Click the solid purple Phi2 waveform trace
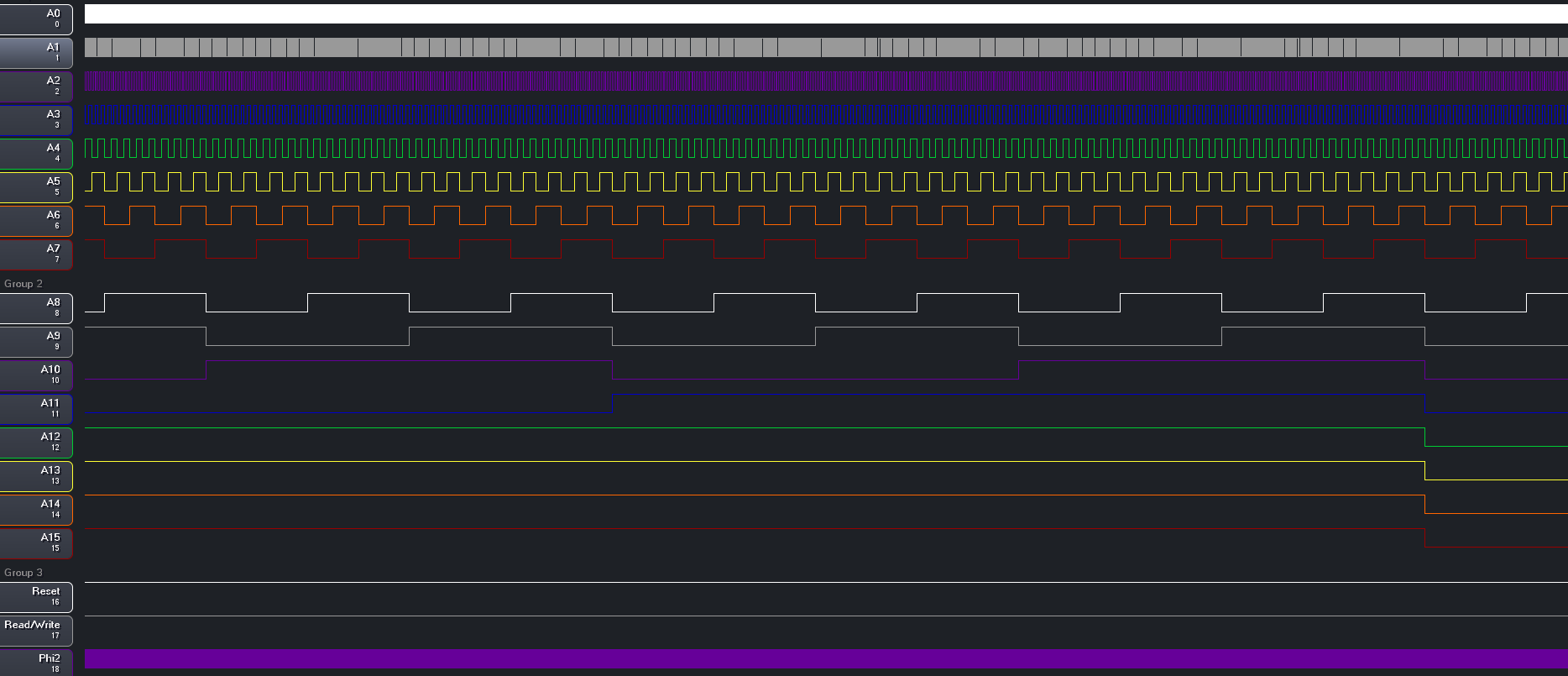The height and width of the screenshot is (676, 1568). (x=823, y=659)
